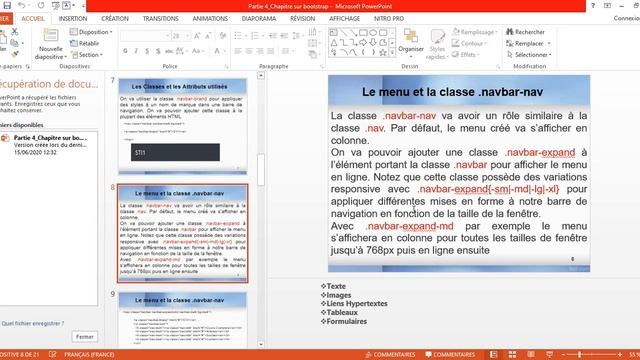640x360 pixels.
Task: Insert a rectangle from the shapes gallery
Action: 363,32
